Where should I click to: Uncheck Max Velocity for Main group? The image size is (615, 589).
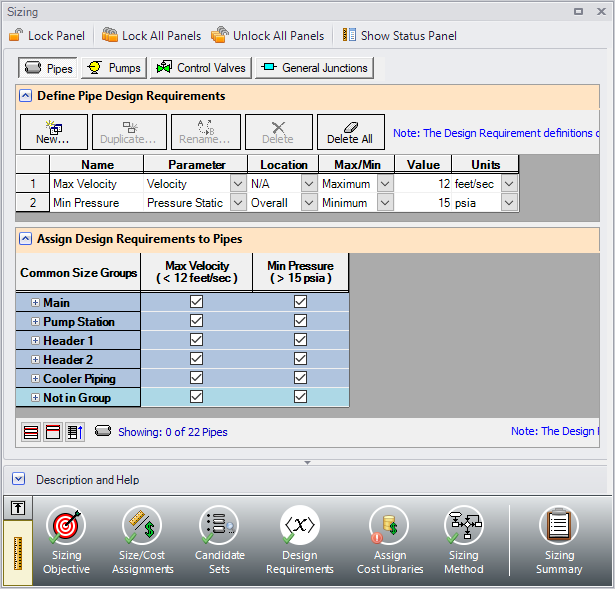[x=196, y=302]
